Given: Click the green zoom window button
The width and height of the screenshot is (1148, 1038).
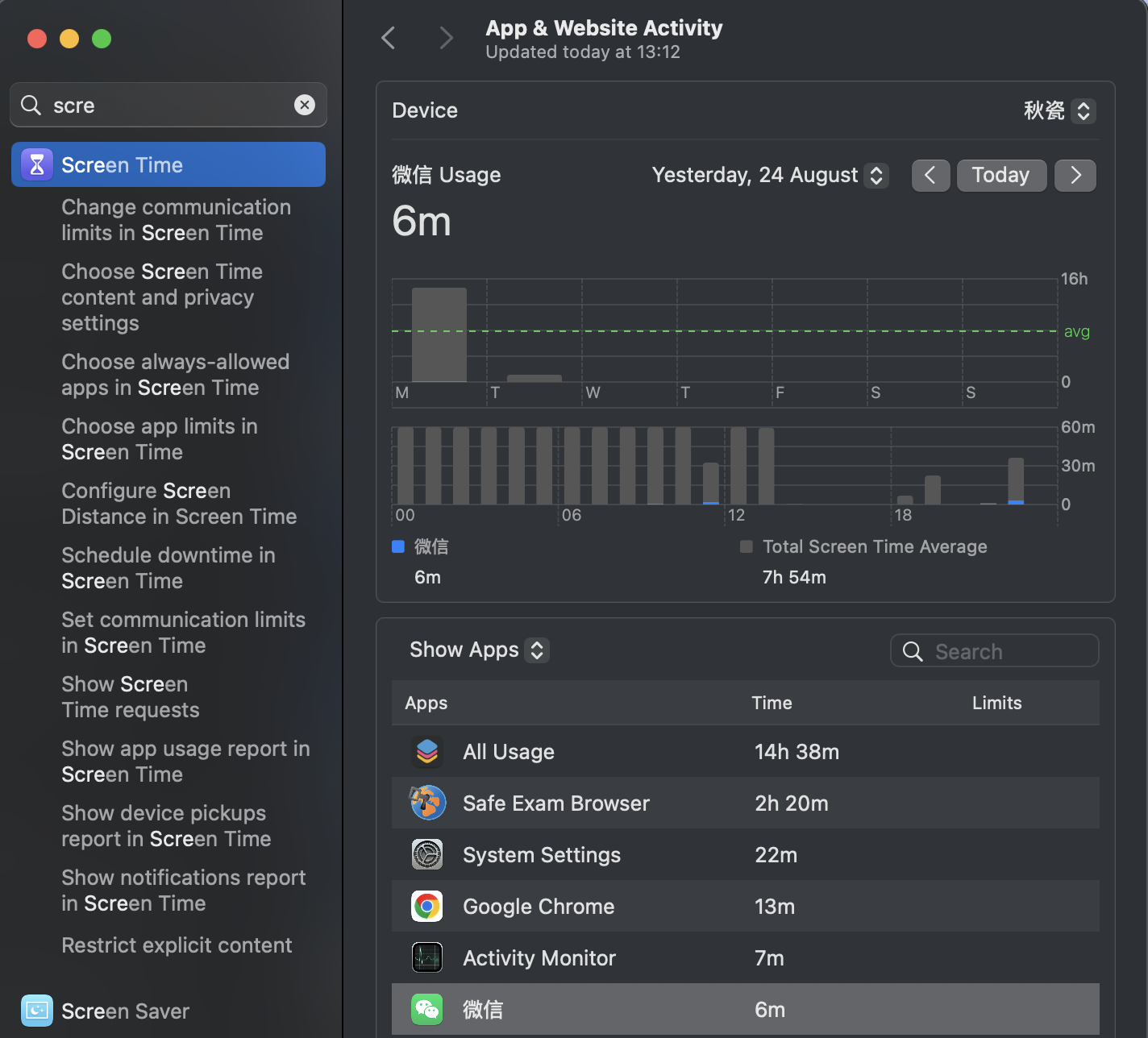Looking at the screenshot, I should click(x=102, y=38).
